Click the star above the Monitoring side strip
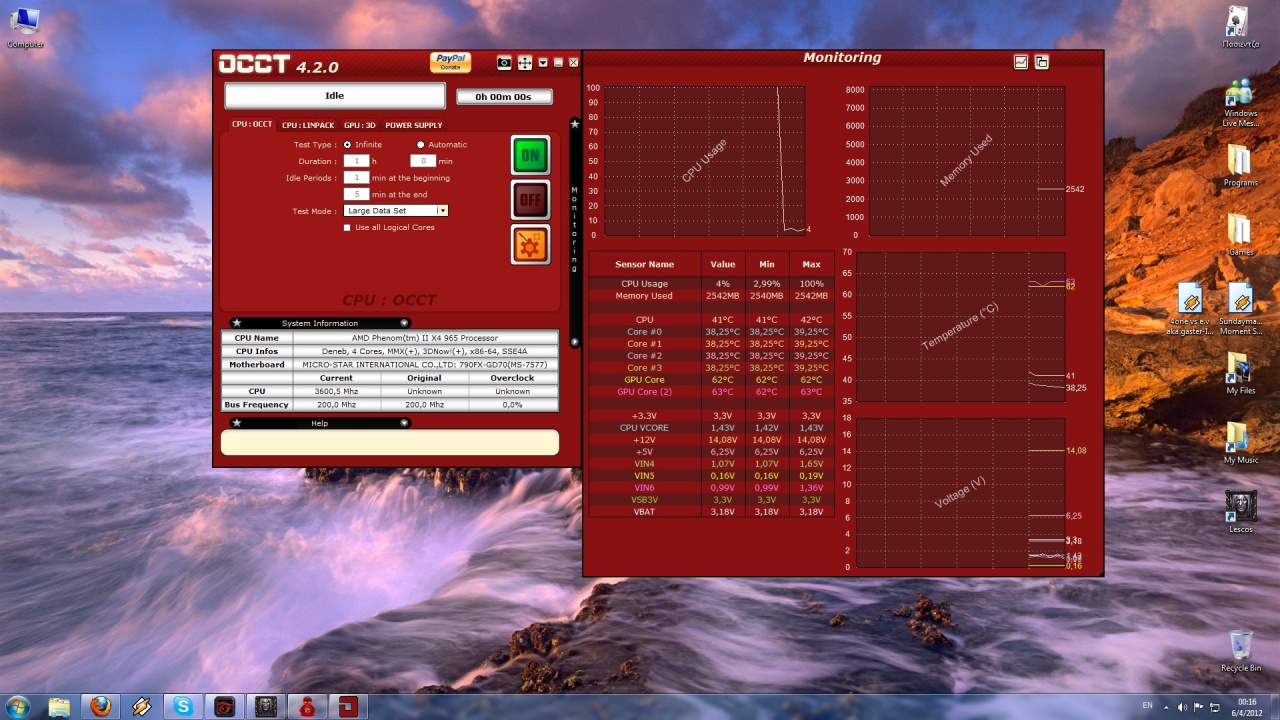 (x=575, y=123)
